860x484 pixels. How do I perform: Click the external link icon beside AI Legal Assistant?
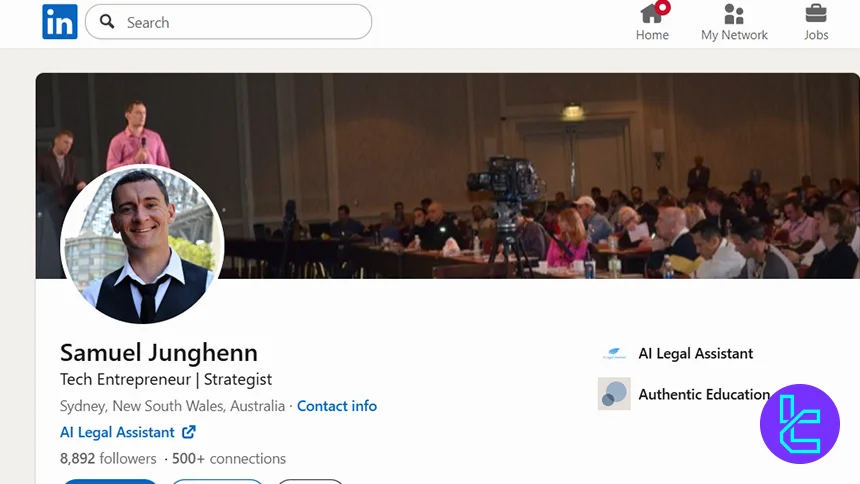pos(188,432)
